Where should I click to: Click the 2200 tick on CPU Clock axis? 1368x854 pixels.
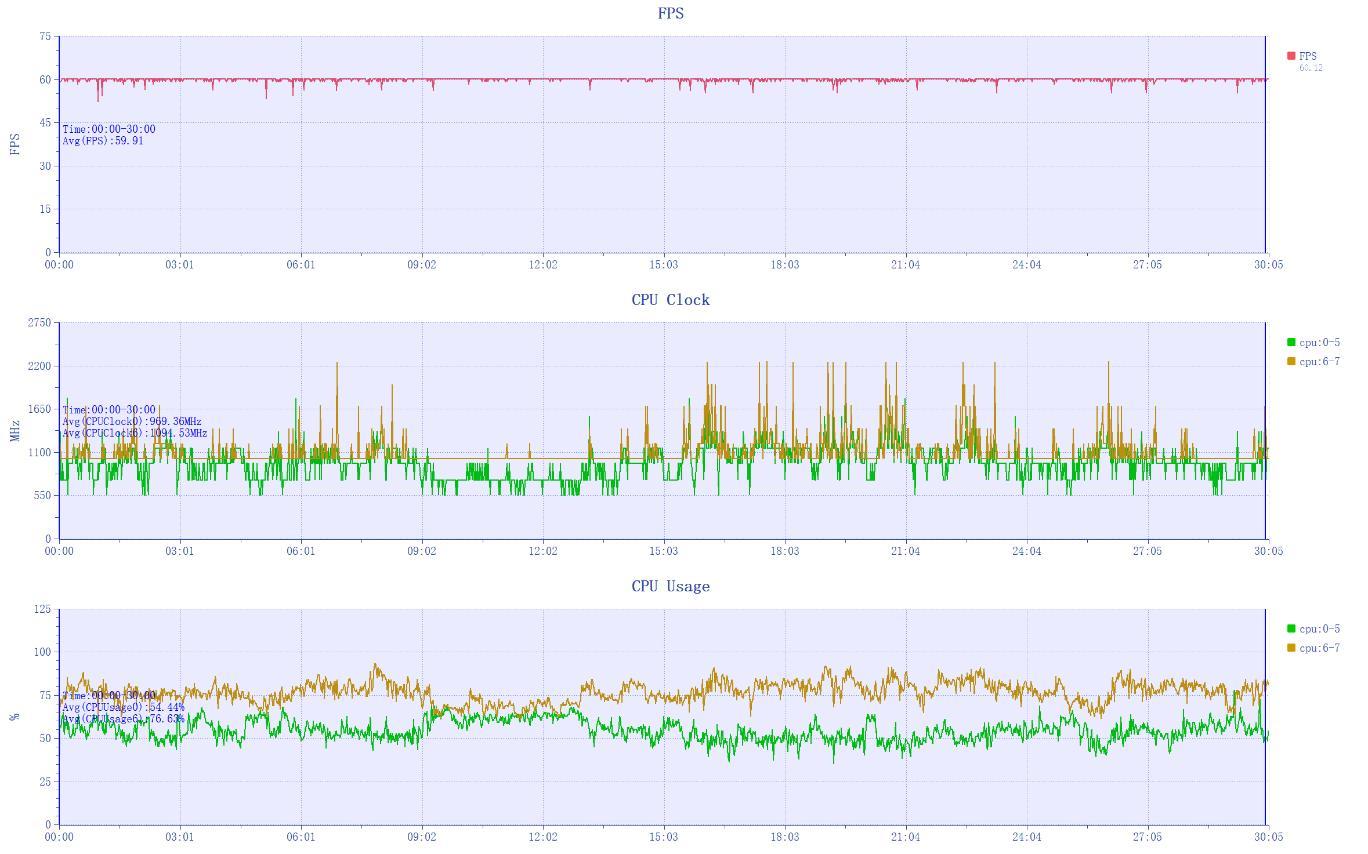click(39, 366)
